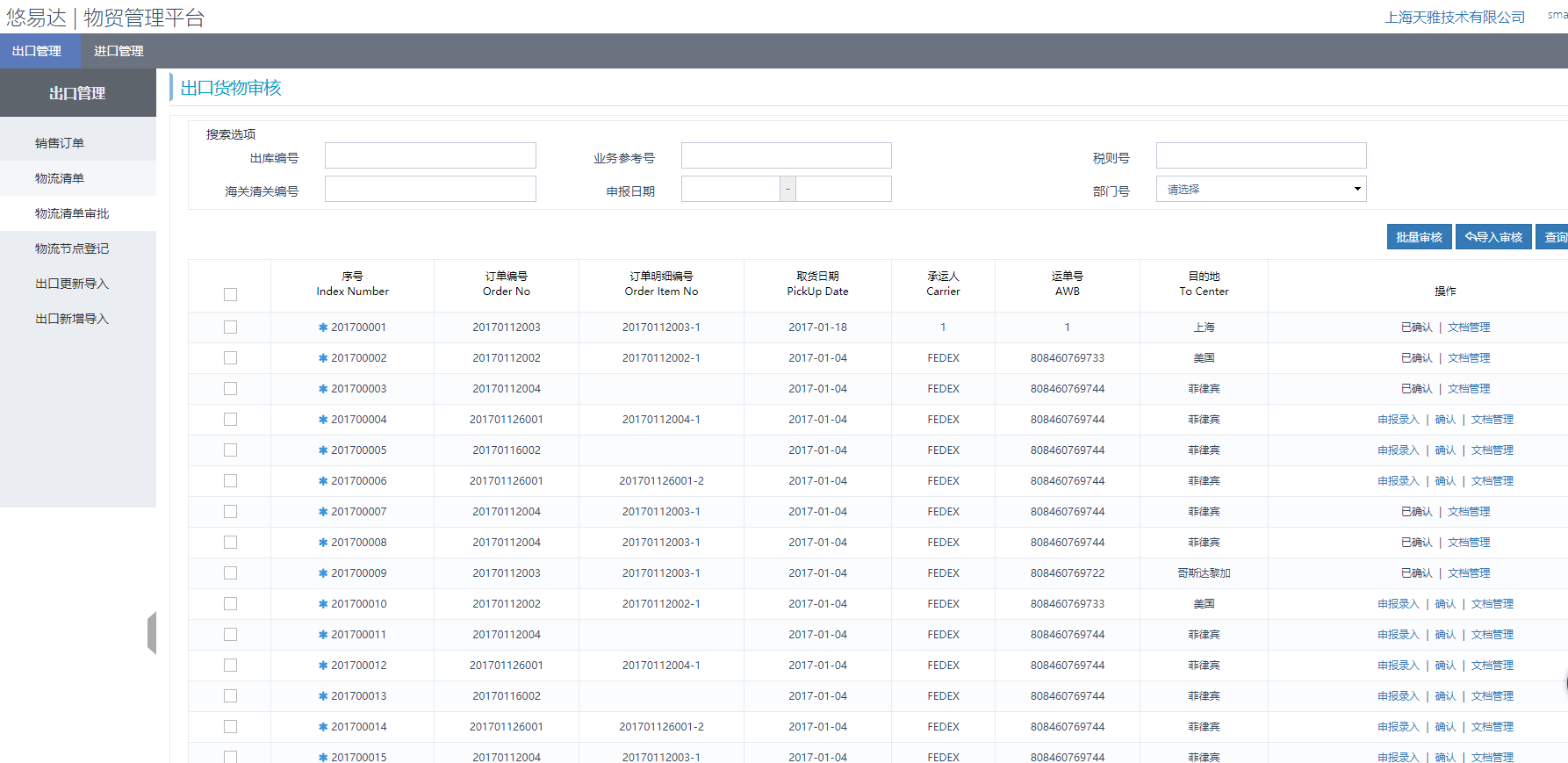The height and width of the screenshot is (763, 1568).
Task: Click the star icon beside 201700010
Action: [323, 604]
